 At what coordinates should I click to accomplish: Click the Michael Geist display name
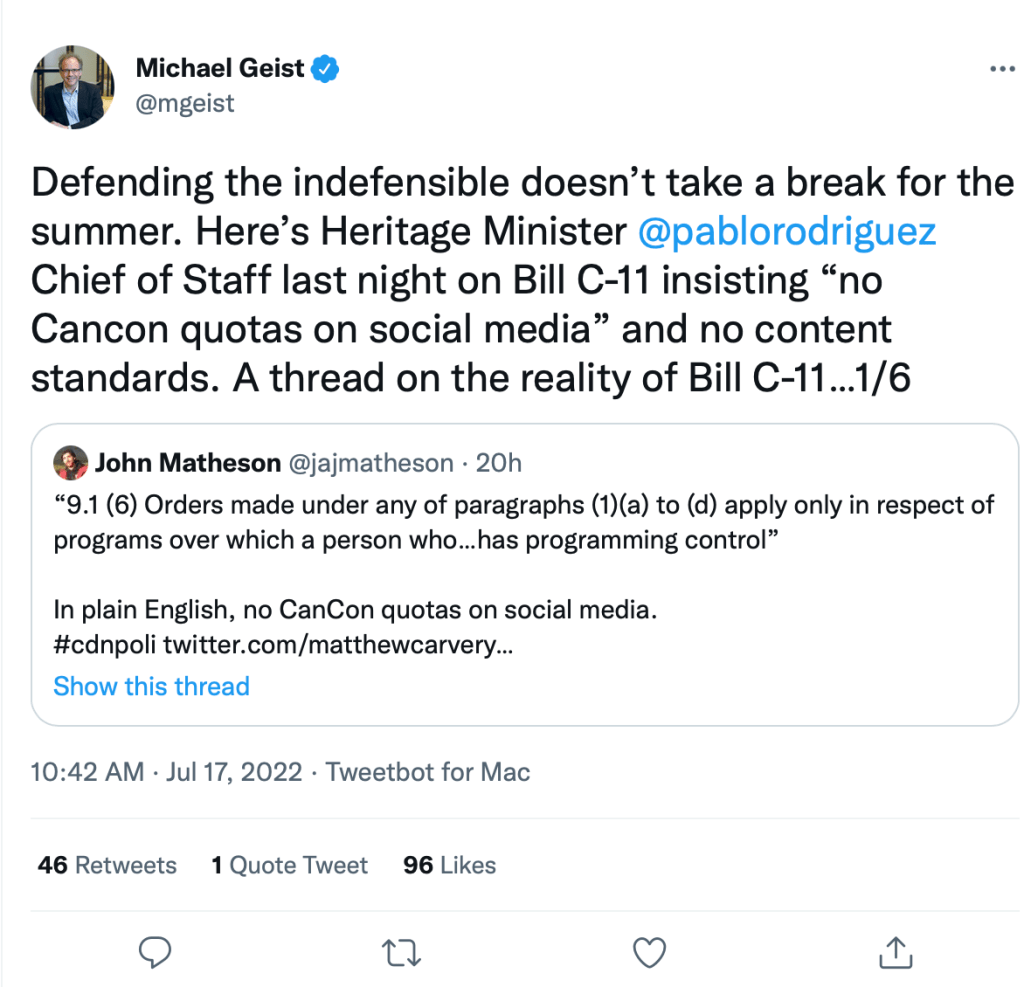click(x=221, y=69)
